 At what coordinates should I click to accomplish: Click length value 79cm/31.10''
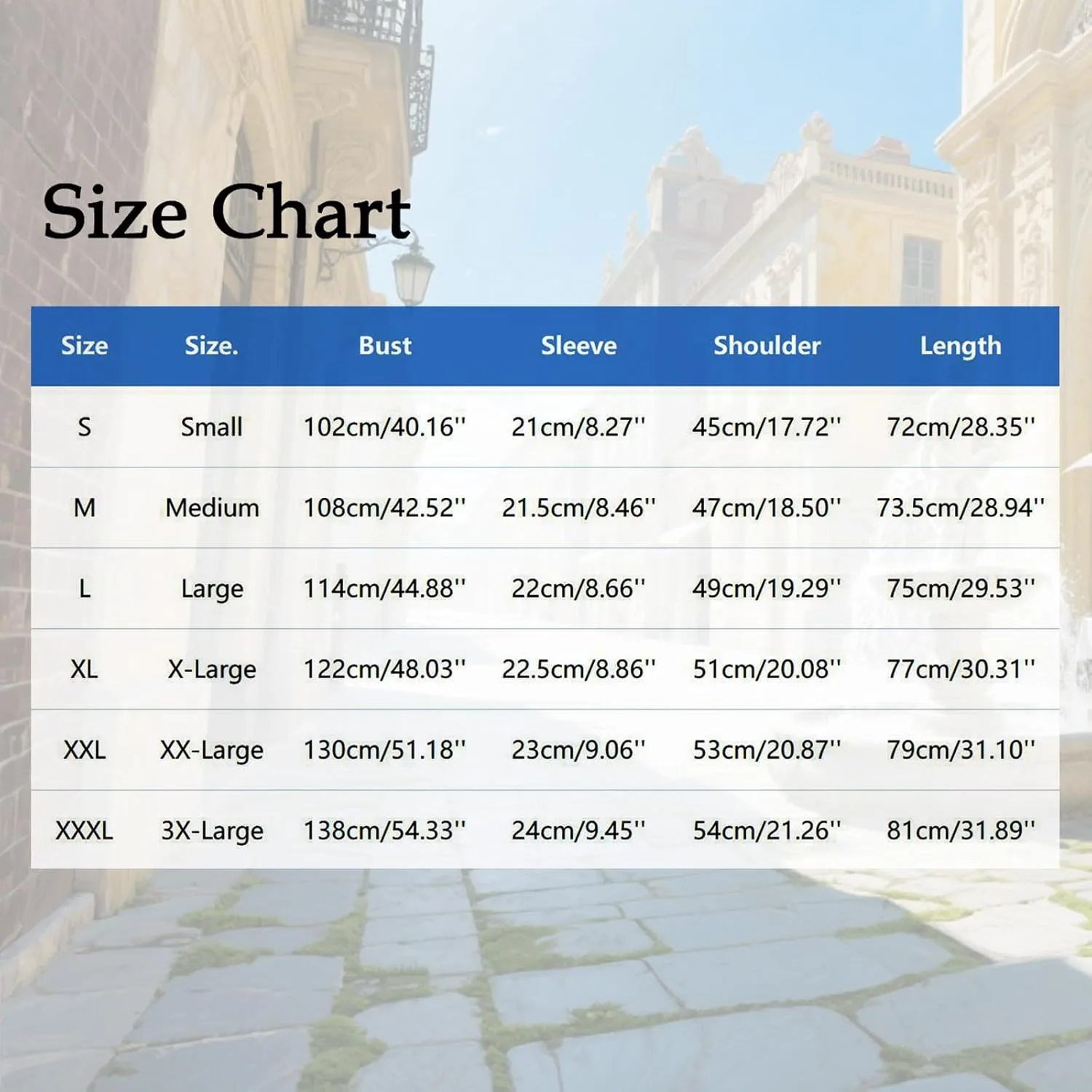tap(960, 750)
